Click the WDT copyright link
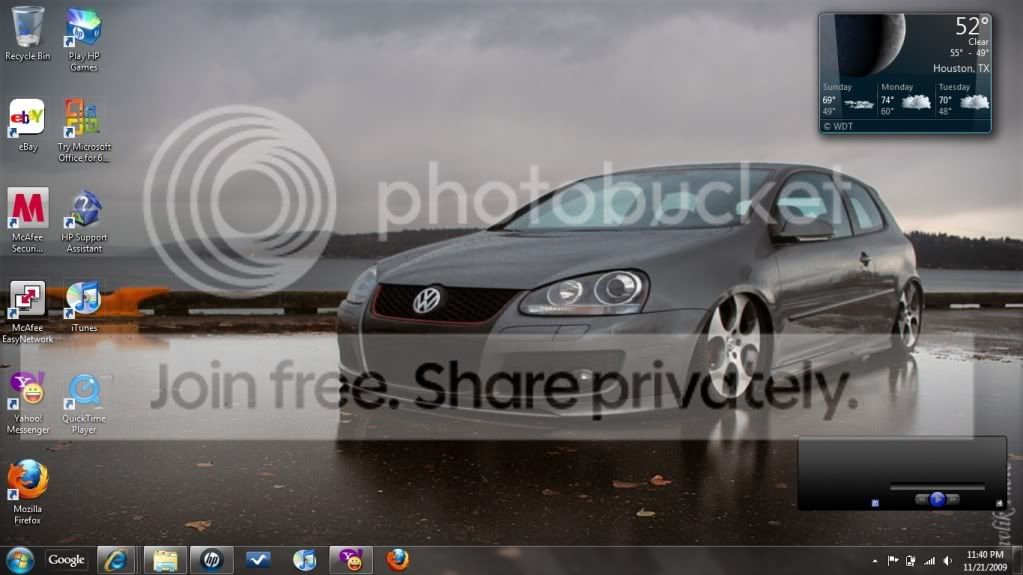Image resolution: width=1023 pixels, height=575 pixels. (838, 126)
